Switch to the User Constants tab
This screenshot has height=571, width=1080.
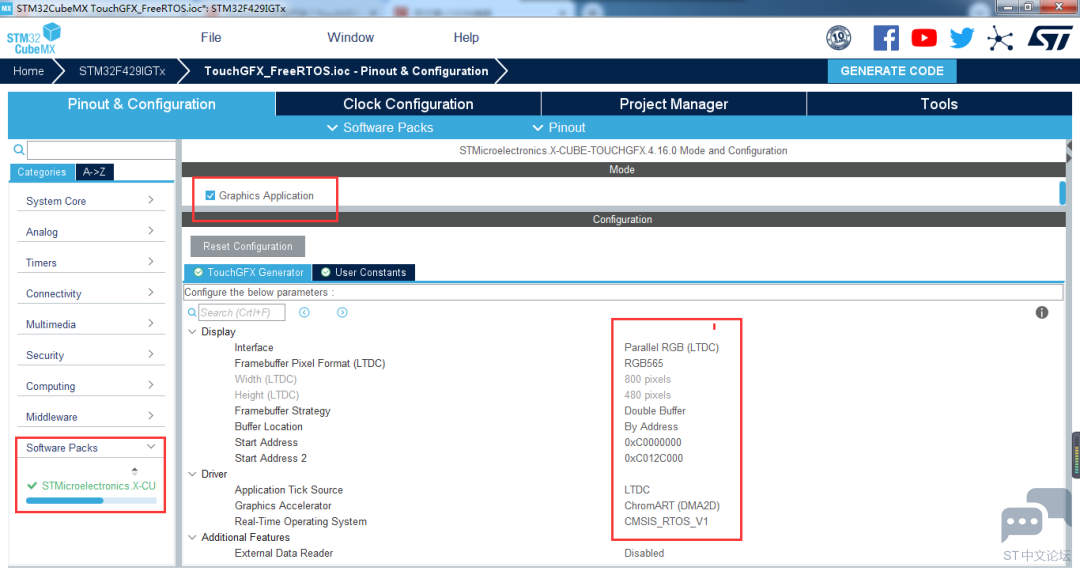point(363,272)
